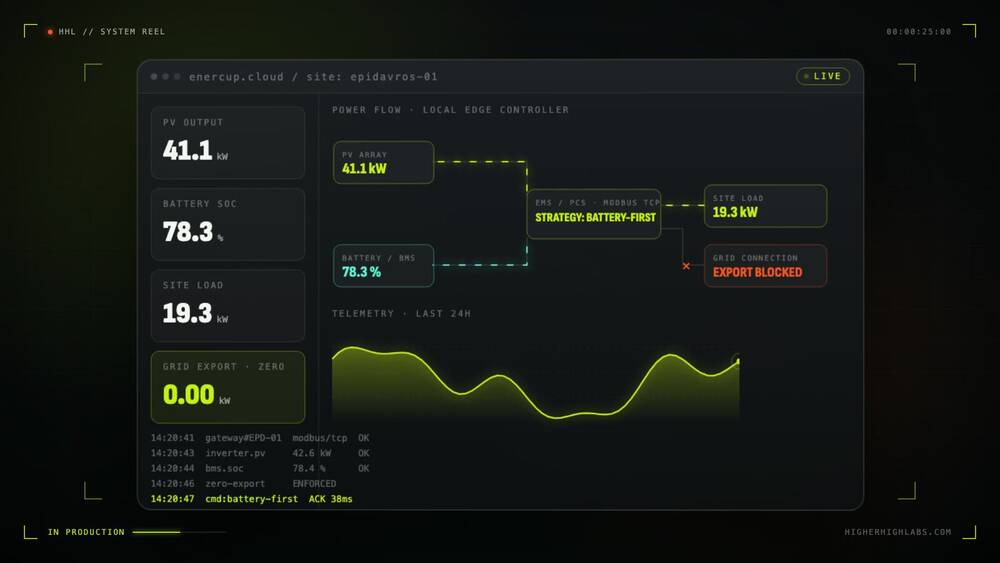Click the red recording dot beside HHL
1000x563 pixels.
coord(50,32)
